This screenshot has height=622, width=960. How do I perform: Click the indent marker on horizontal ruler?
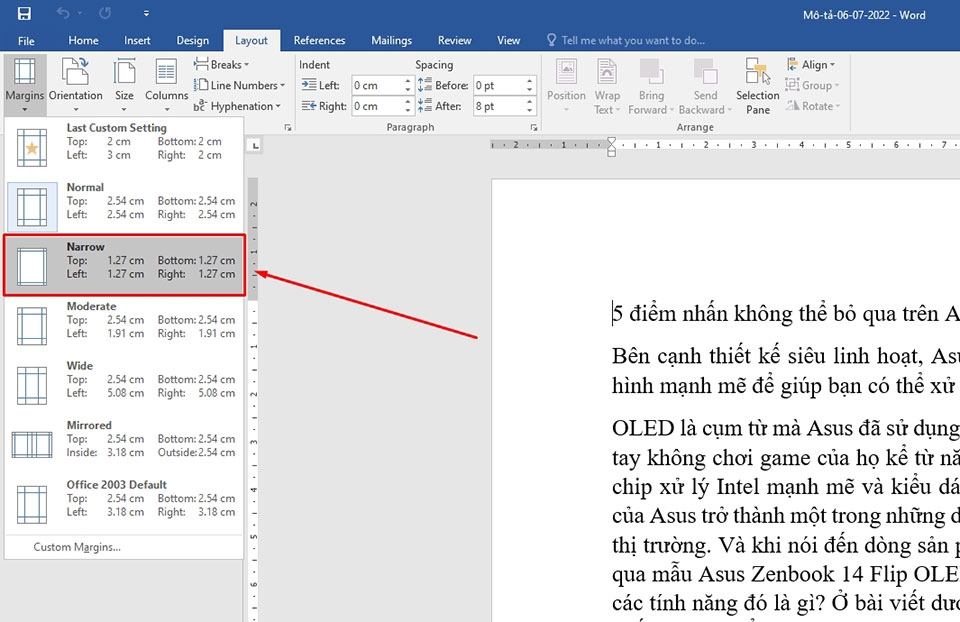(x=611, y=147)
